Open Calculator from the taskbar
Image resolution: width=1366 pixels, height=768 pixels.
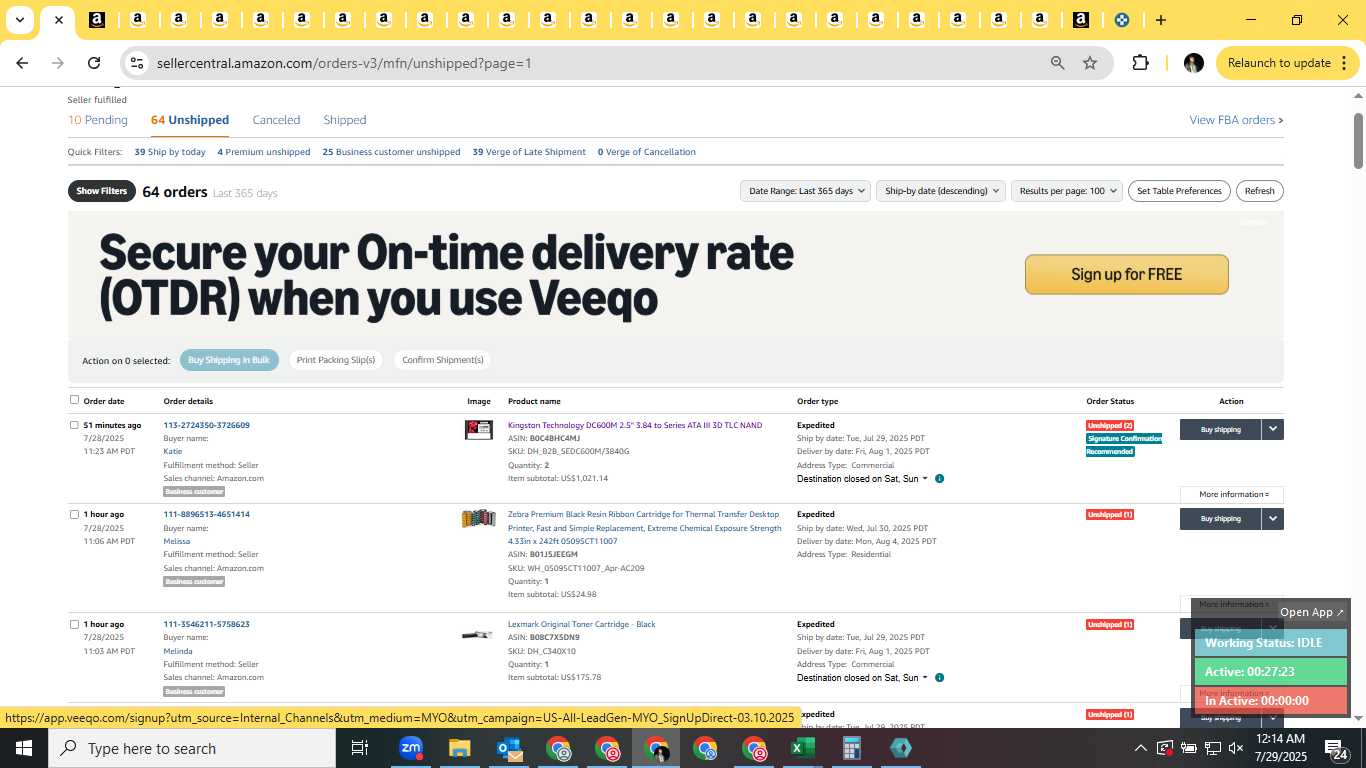(x=851, y=748)
